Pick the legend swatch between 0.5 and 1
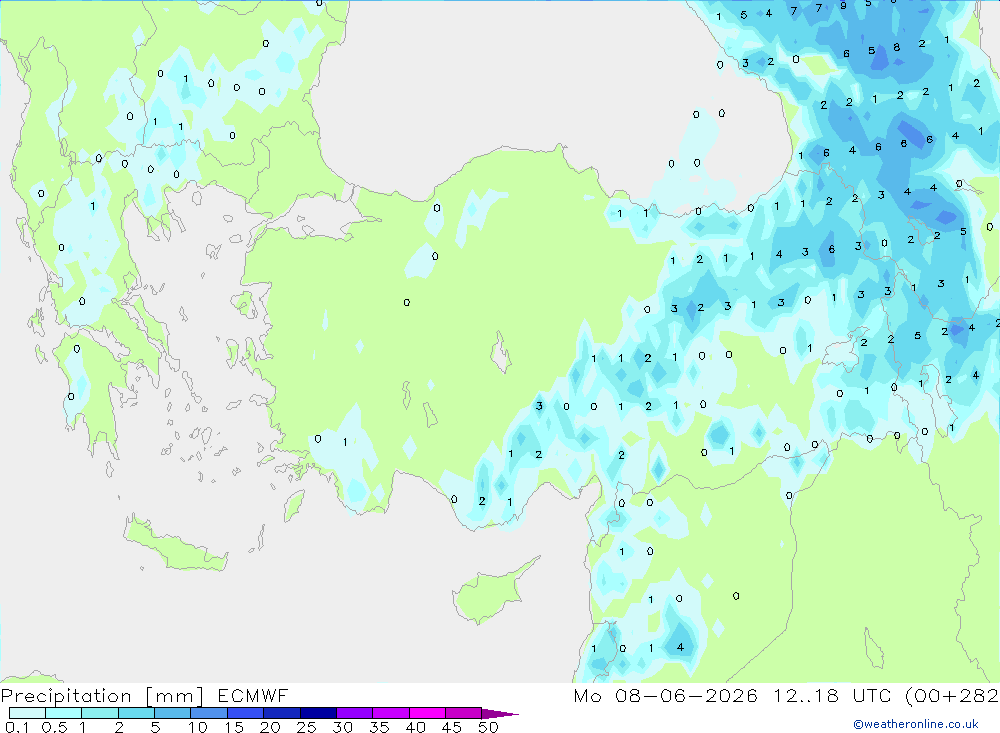 [x=63, y=713]
